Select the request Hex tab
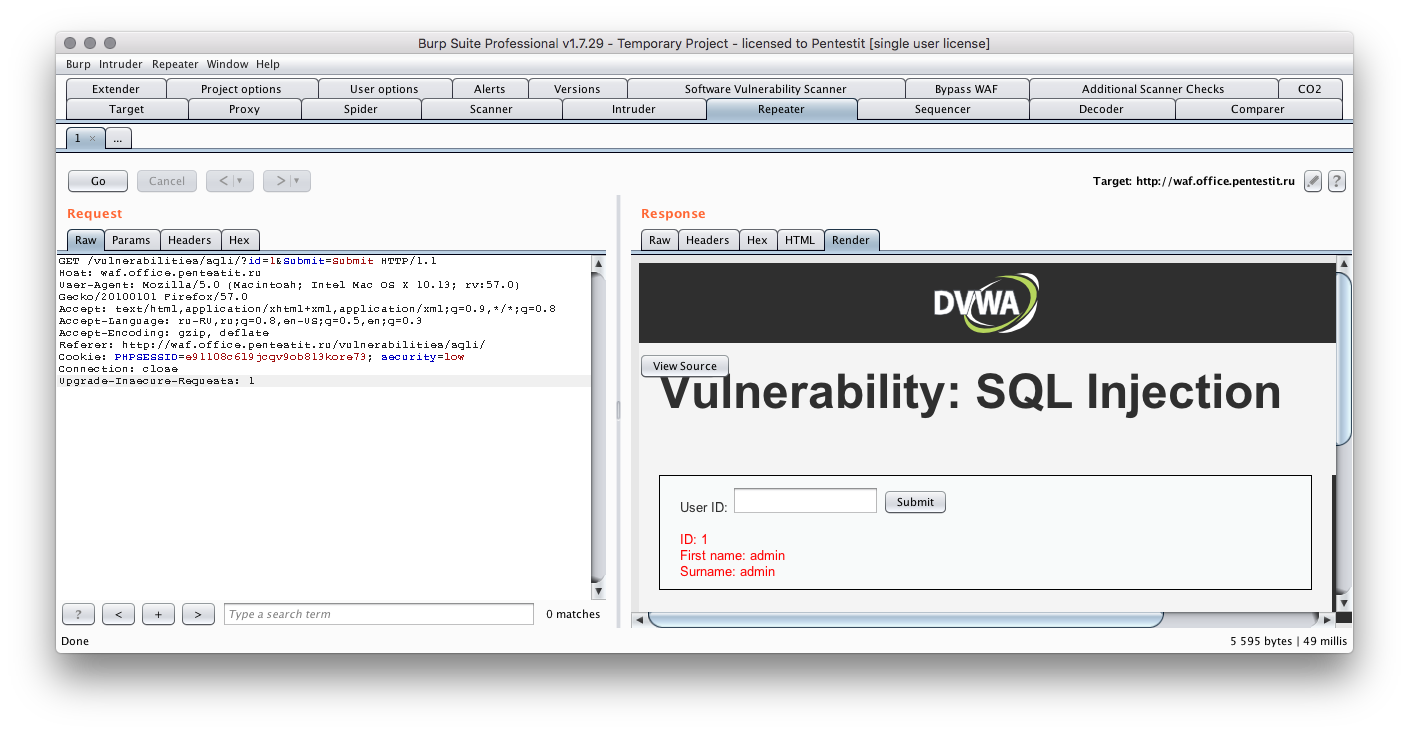Viewport: 1409px width, 733px height. [239, 240]
